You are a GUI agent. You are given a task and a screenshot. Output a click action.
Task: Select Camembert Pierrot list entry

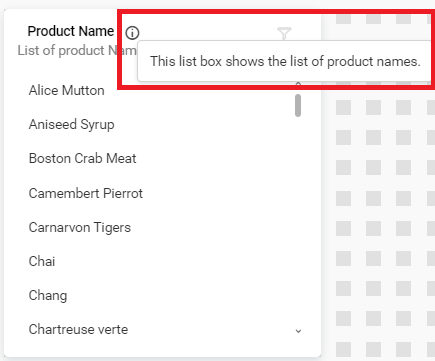(86, 193)
